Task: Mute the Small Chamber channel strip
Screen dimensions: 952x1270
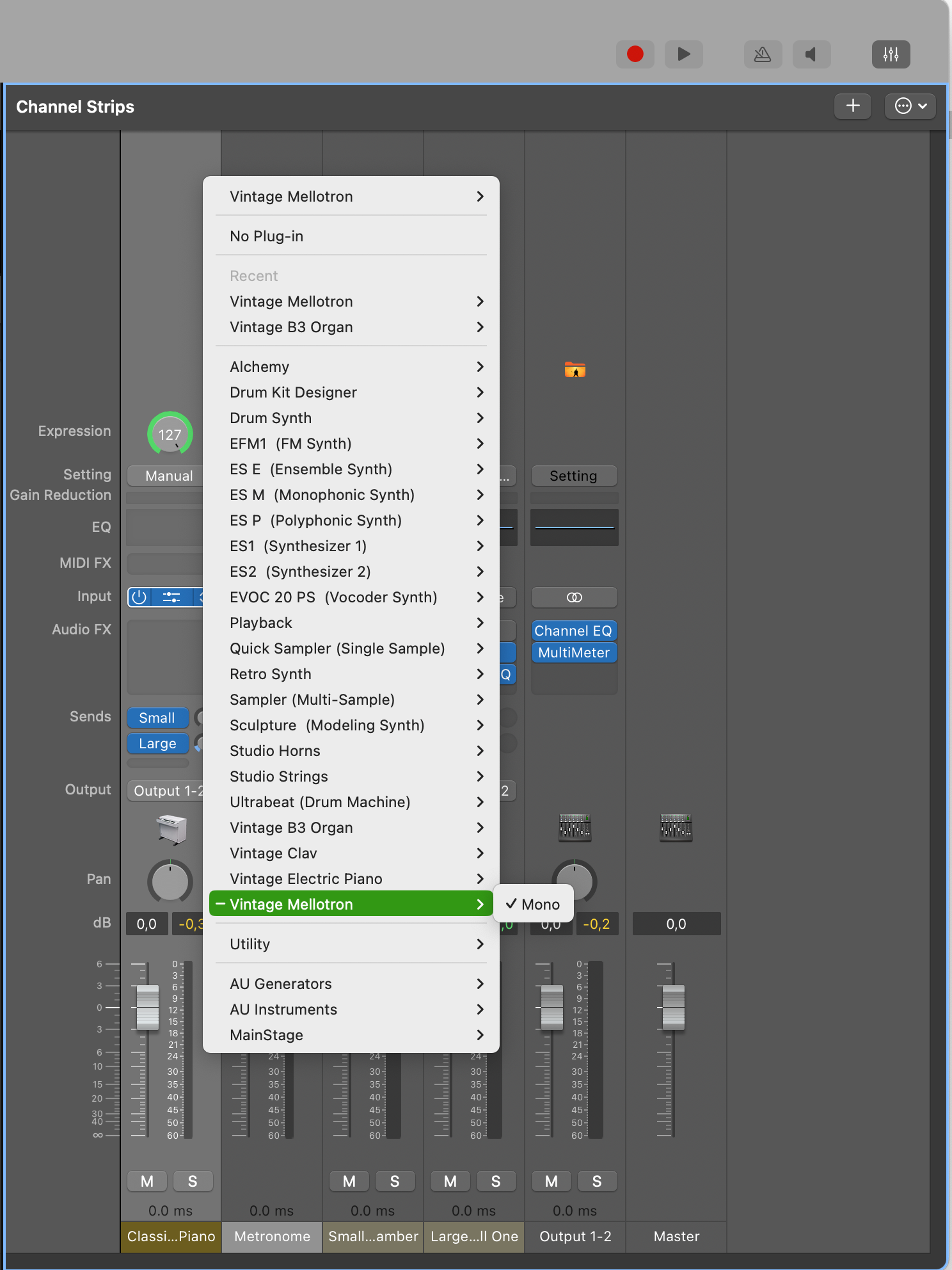Action: 349,1181
